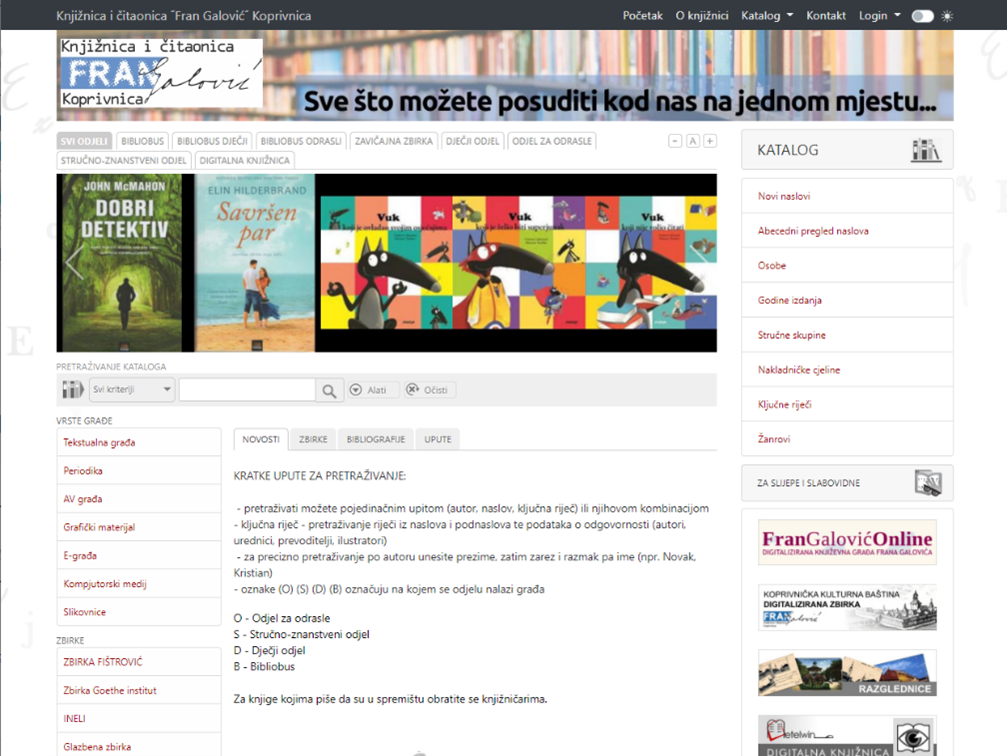Open Koprivnička kulturna baština banner
The height and width of the screenshot is (756, 1007).
click(x=847, y=608)
